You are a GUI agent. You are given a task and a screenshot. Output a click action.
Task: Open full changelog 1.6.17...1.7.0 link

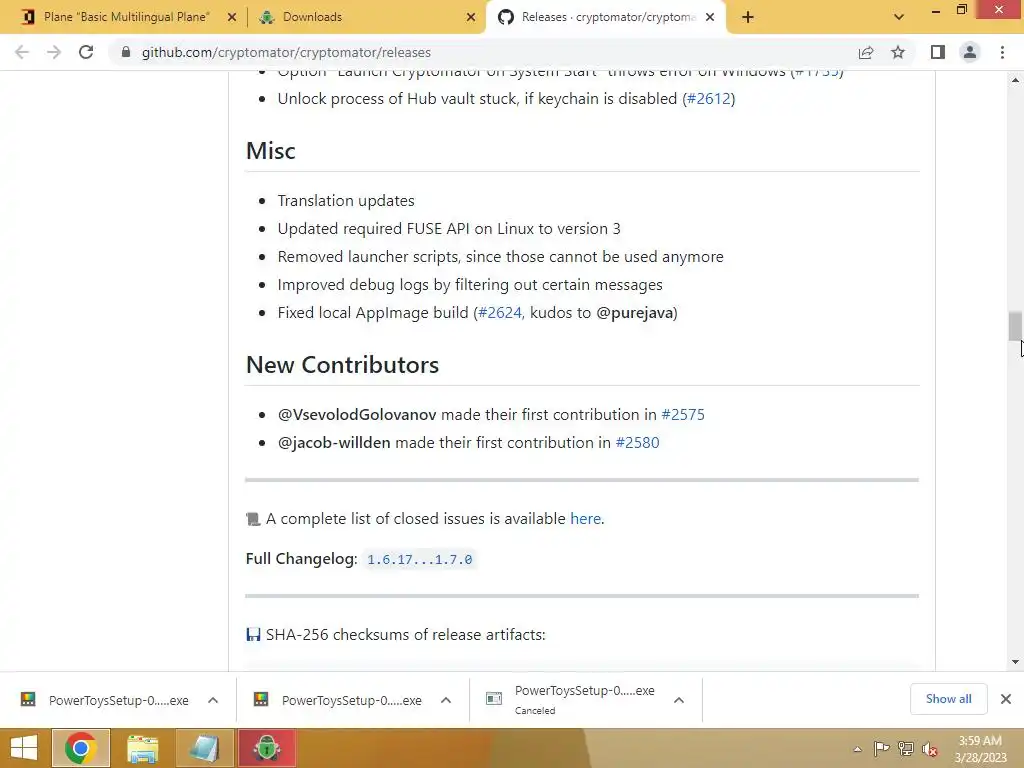[419, 560]
